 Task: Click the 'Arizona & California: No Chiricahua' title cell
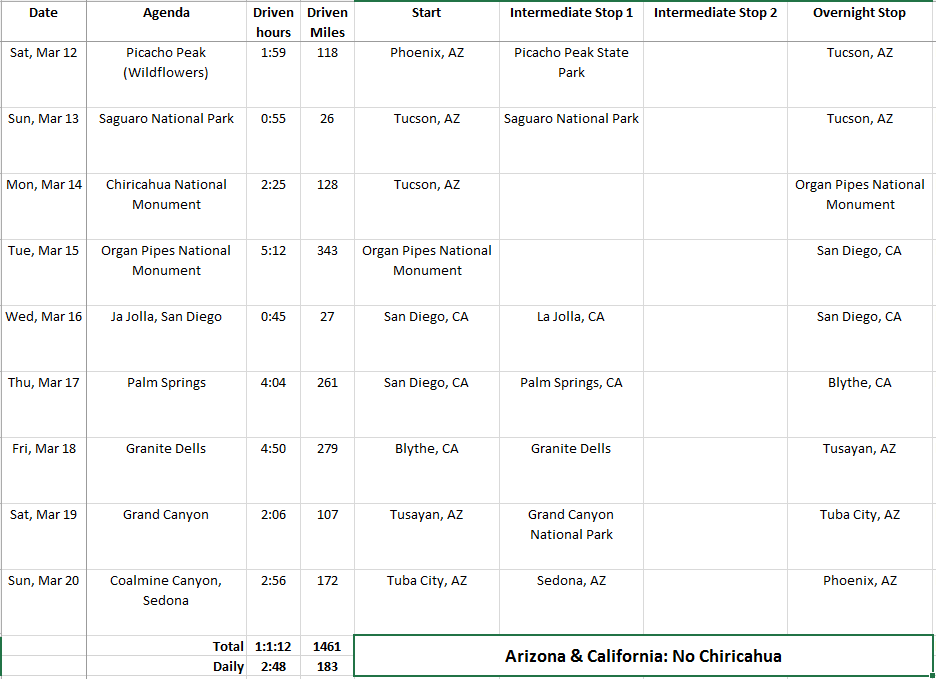(x=643, y=656)
